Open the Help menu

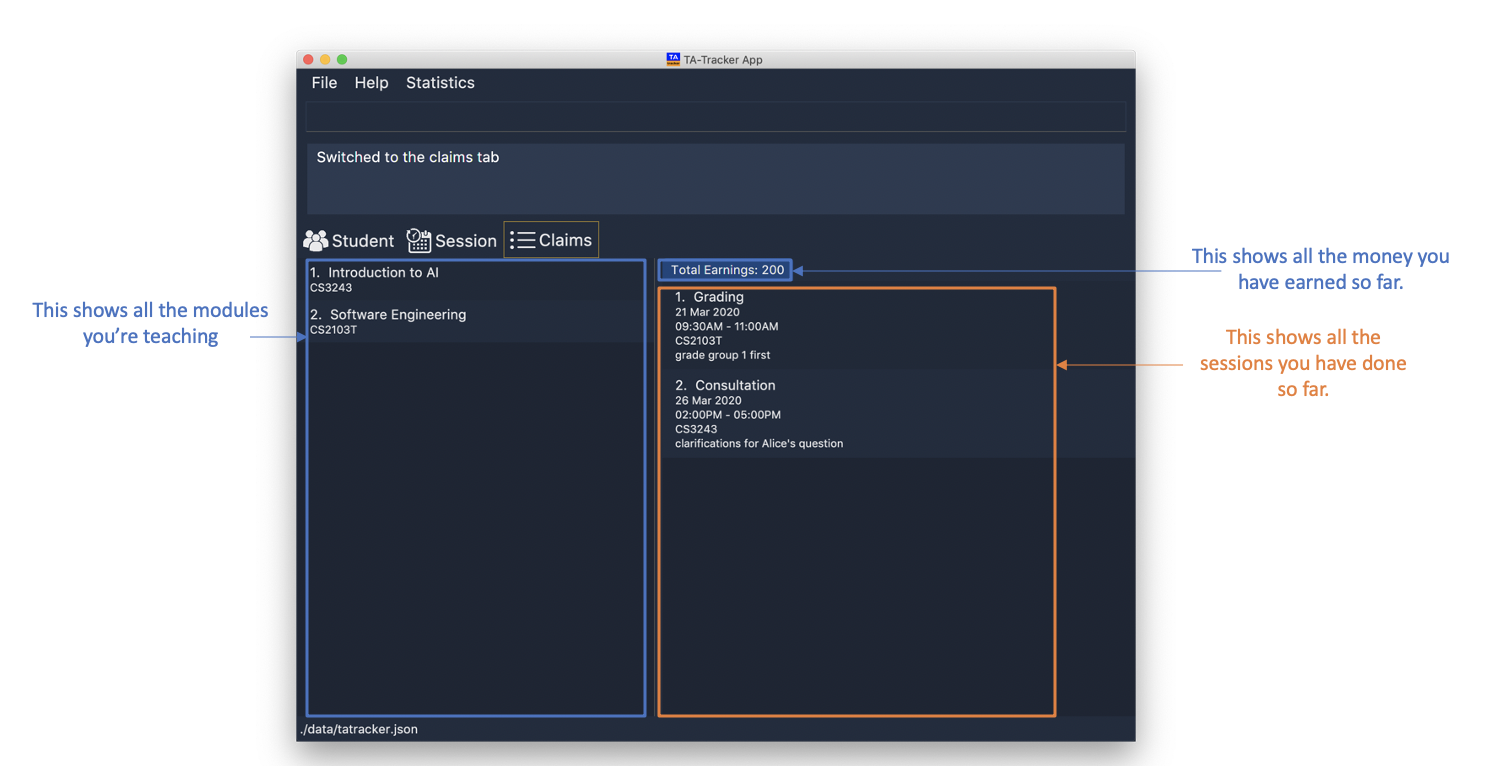point(371,83)
